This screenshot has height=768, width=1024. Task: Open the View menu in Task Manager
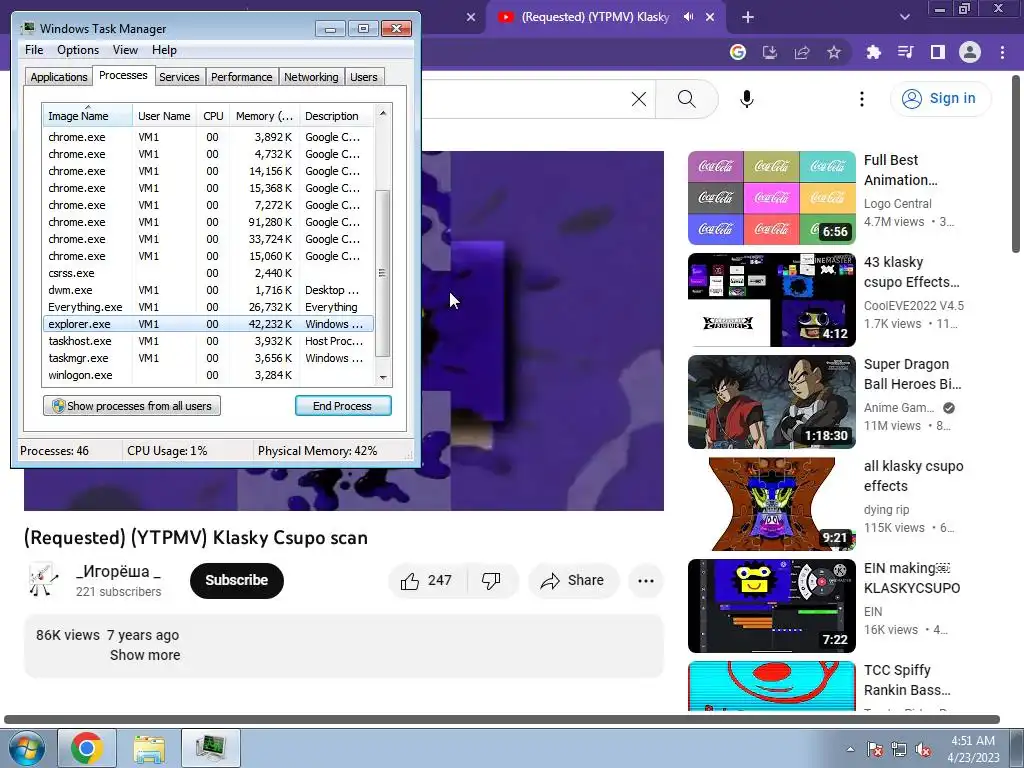[x=125, y=50]
